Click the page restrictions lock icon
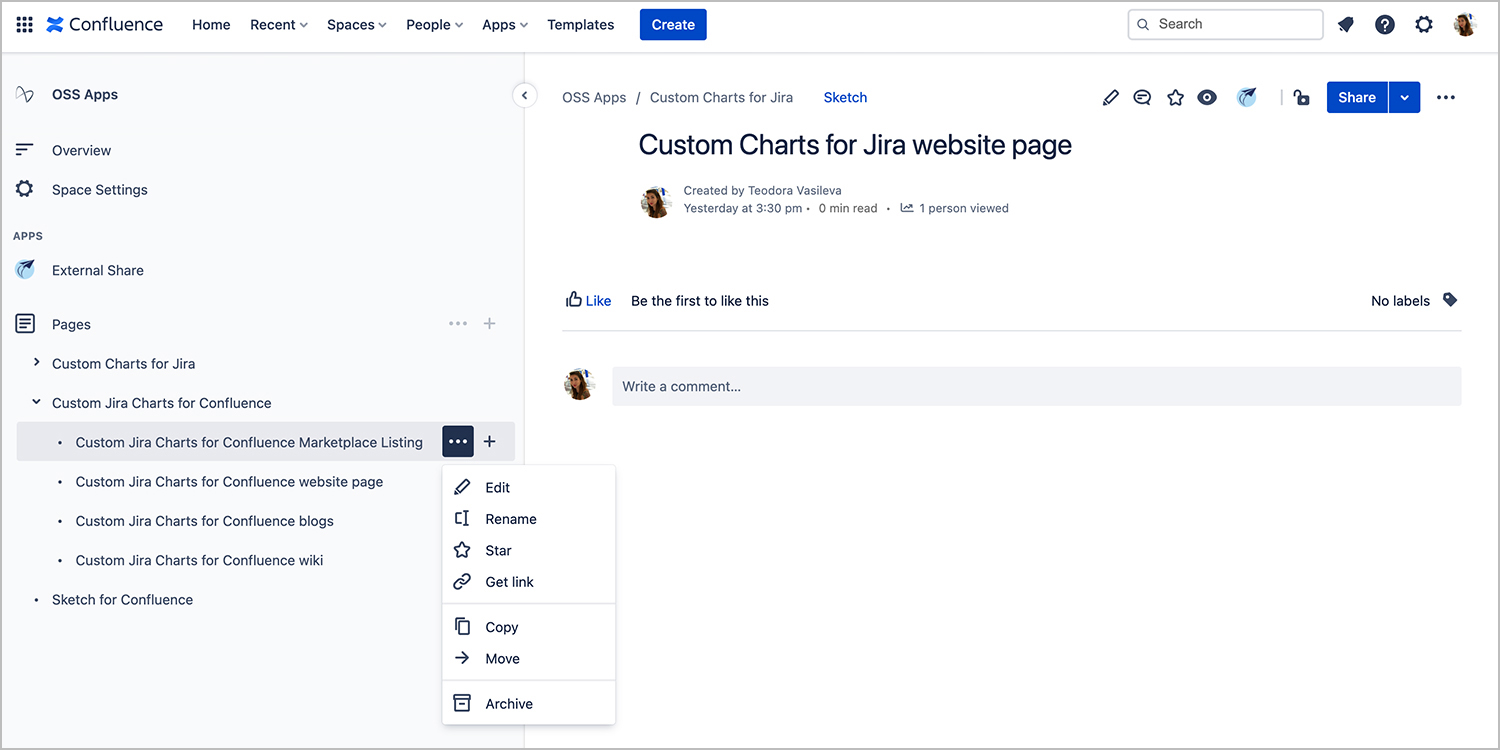Screen dimensions: 1500x750 pyautogui.click(x=1301, y=97)
